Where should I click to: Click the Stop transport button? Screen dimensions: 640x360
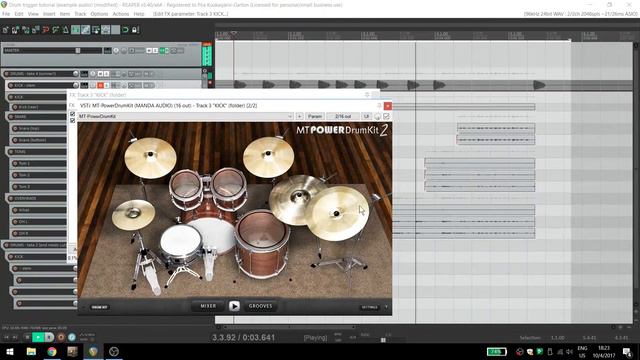coord(27,337)
